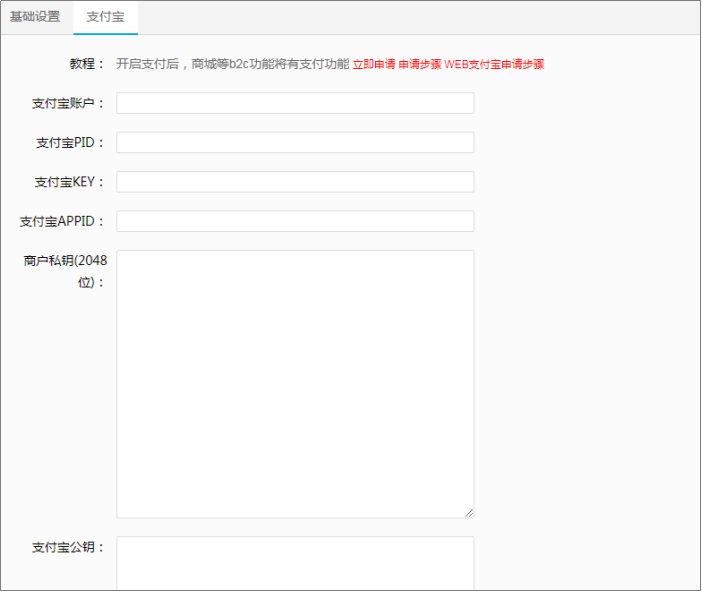Focus the 商户私钥(2048位) text area
The image size is (702, 592).
[295, 384]
